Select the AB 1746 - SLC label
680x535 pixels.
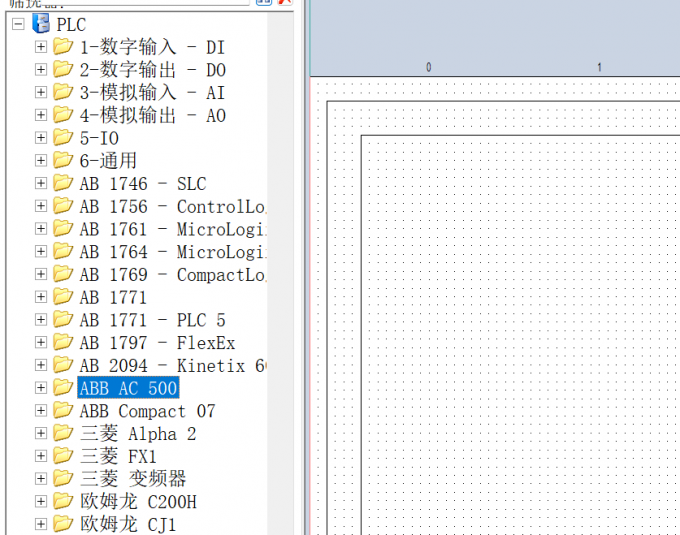pyautogui.click(x=143, y=184)
